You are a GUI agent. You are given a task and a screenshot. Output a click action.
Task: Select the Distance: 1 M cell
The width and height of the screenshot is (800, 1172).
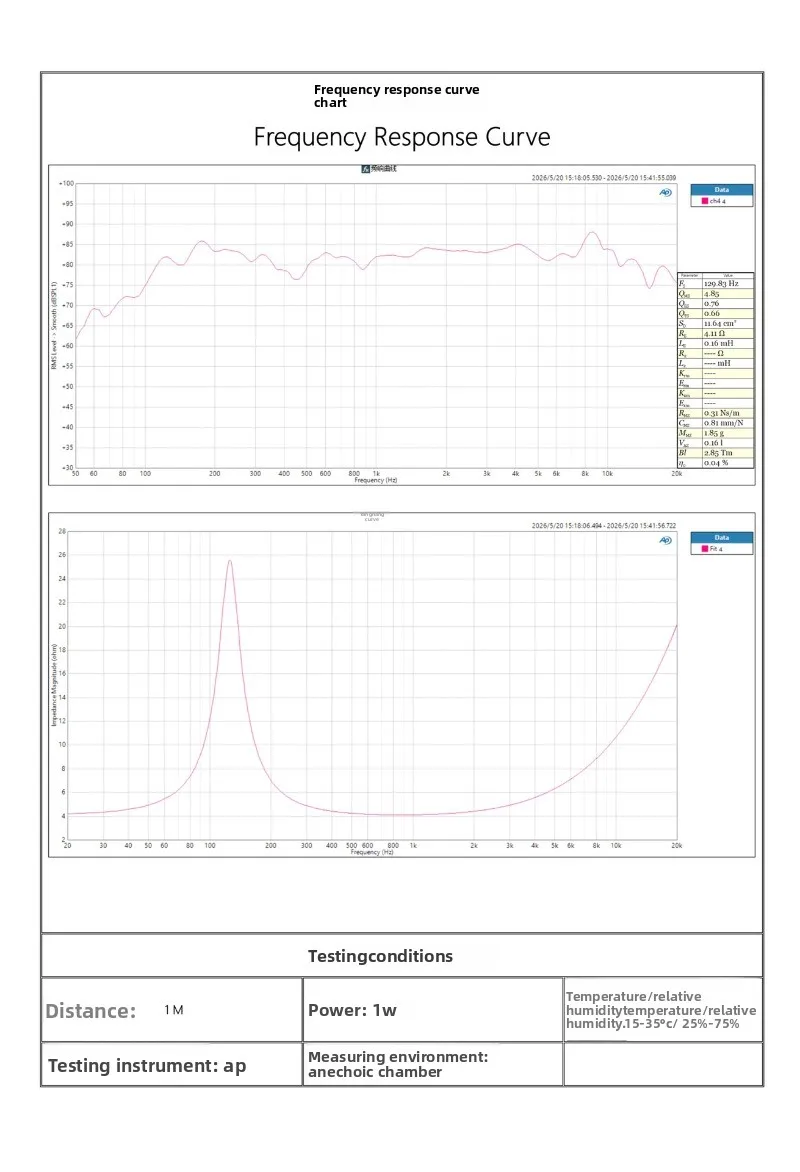[x=172, y=1010]
